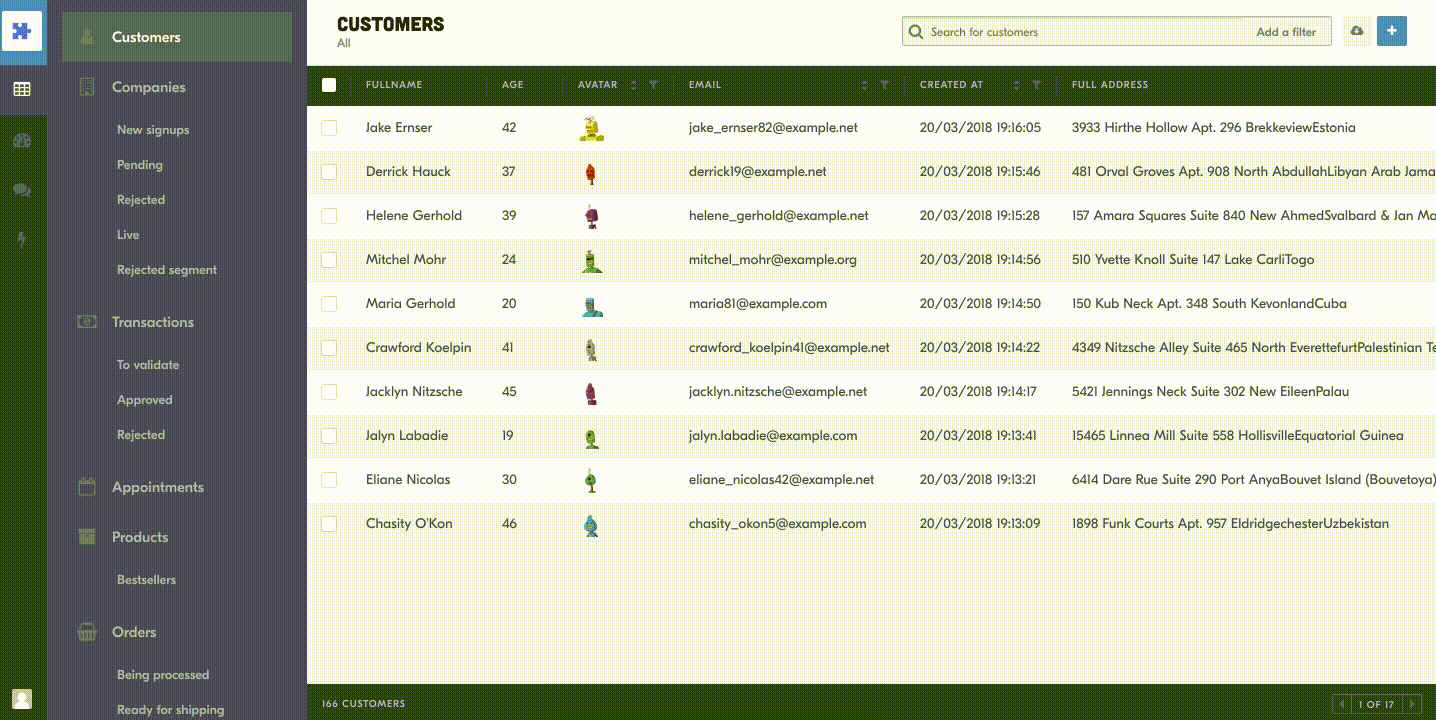The image size is (1436, 720).
Task: Filter the Created At column with funnel icon
Action: point(1036,85)
